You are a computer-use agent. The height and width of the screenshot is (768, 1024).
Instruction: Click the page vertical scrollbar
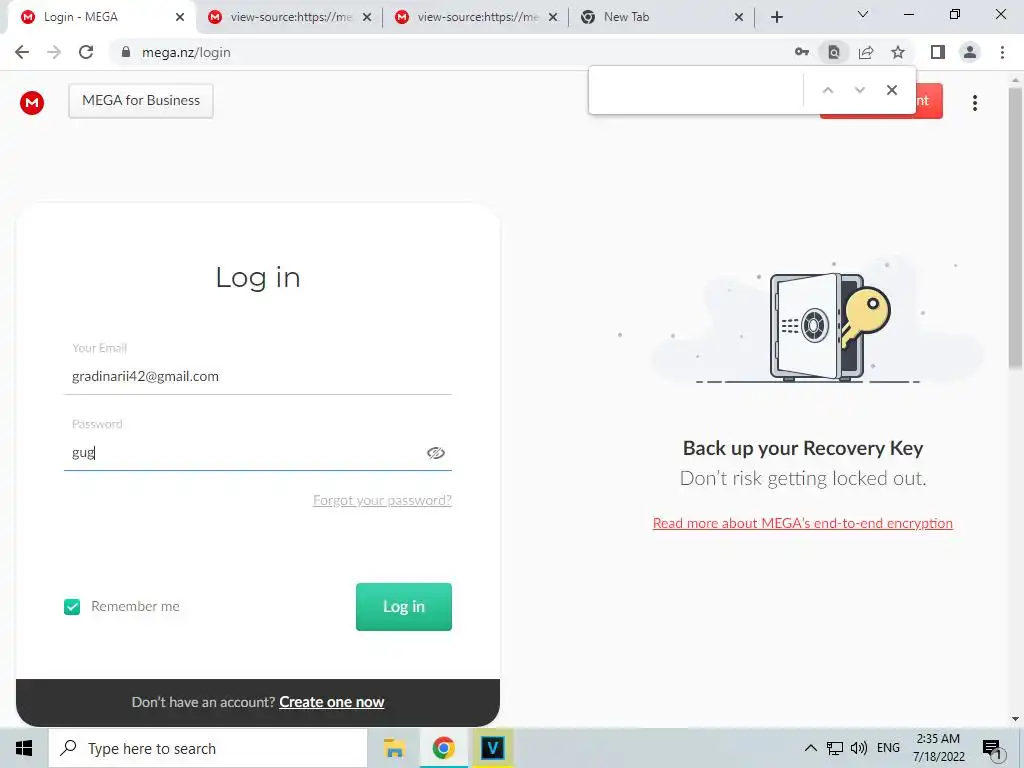(x=1015, y=227)
